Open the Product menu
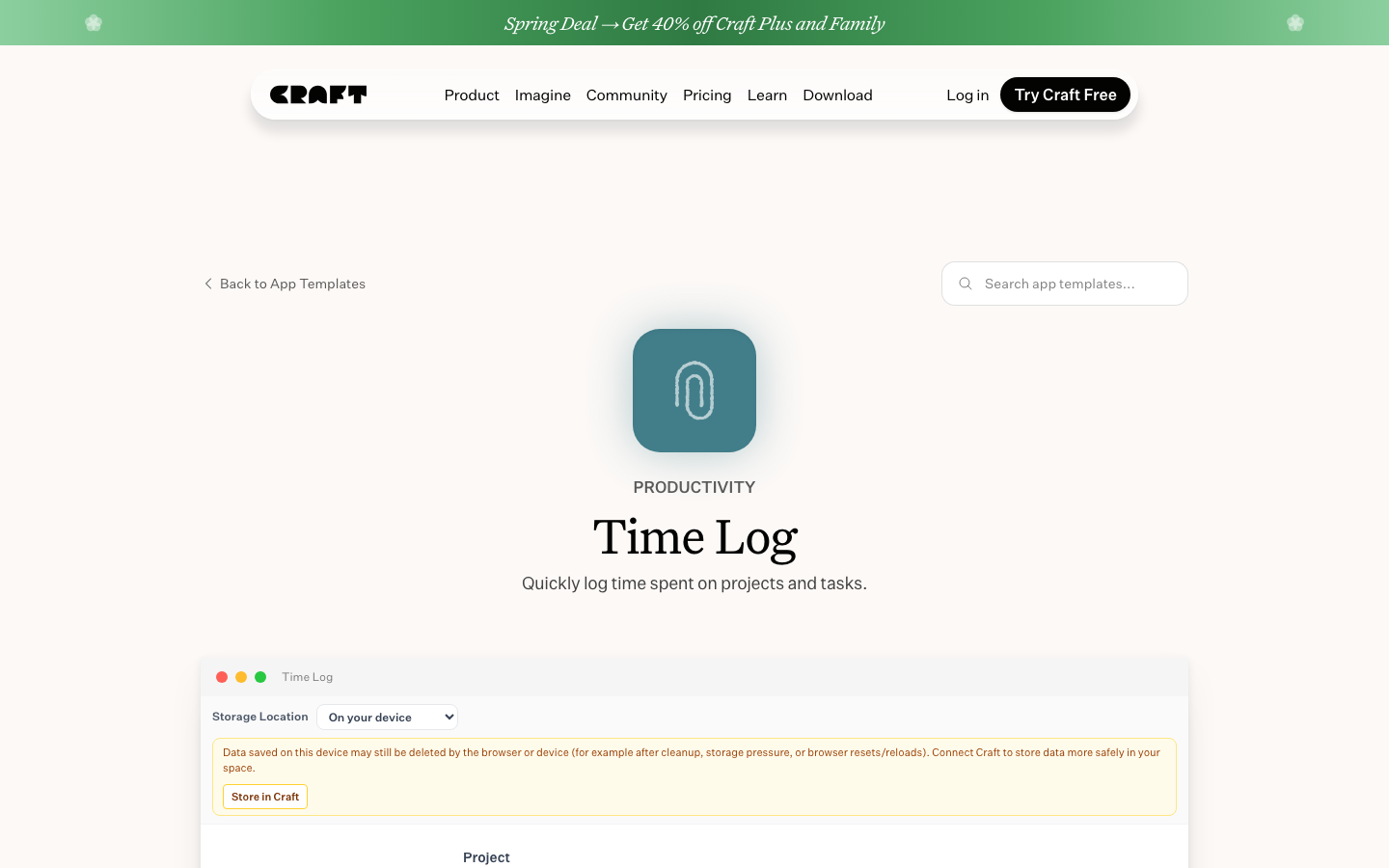 point(472,95)
